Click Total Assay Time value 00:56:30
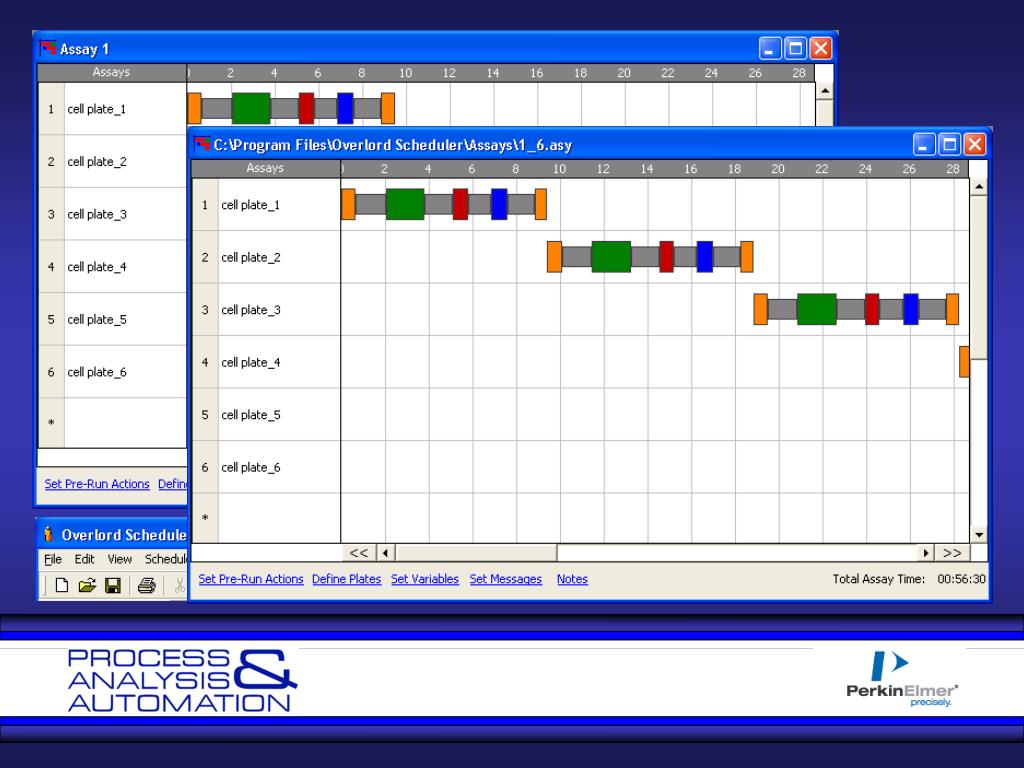 tap(961, 579)
